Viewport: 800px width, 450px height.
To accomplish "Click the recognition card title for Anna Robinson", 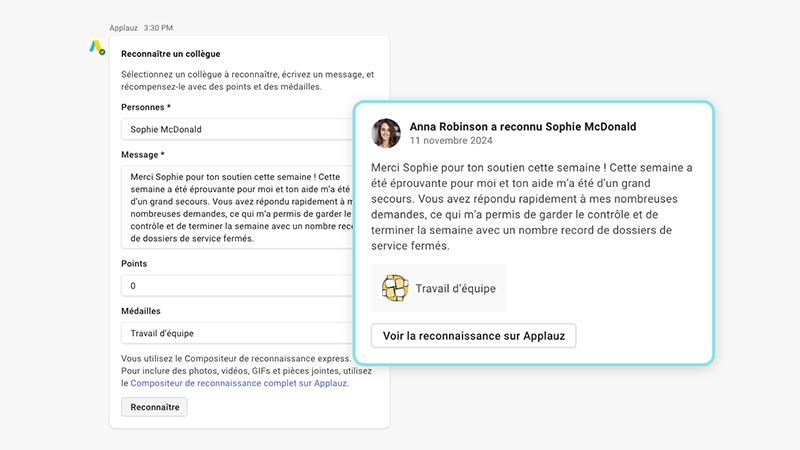I will coord(522,127).
